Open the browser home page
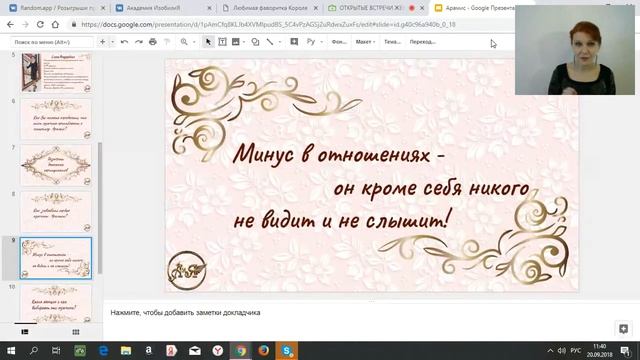Screen dimensions: 640x360 (x=55, y=24)
